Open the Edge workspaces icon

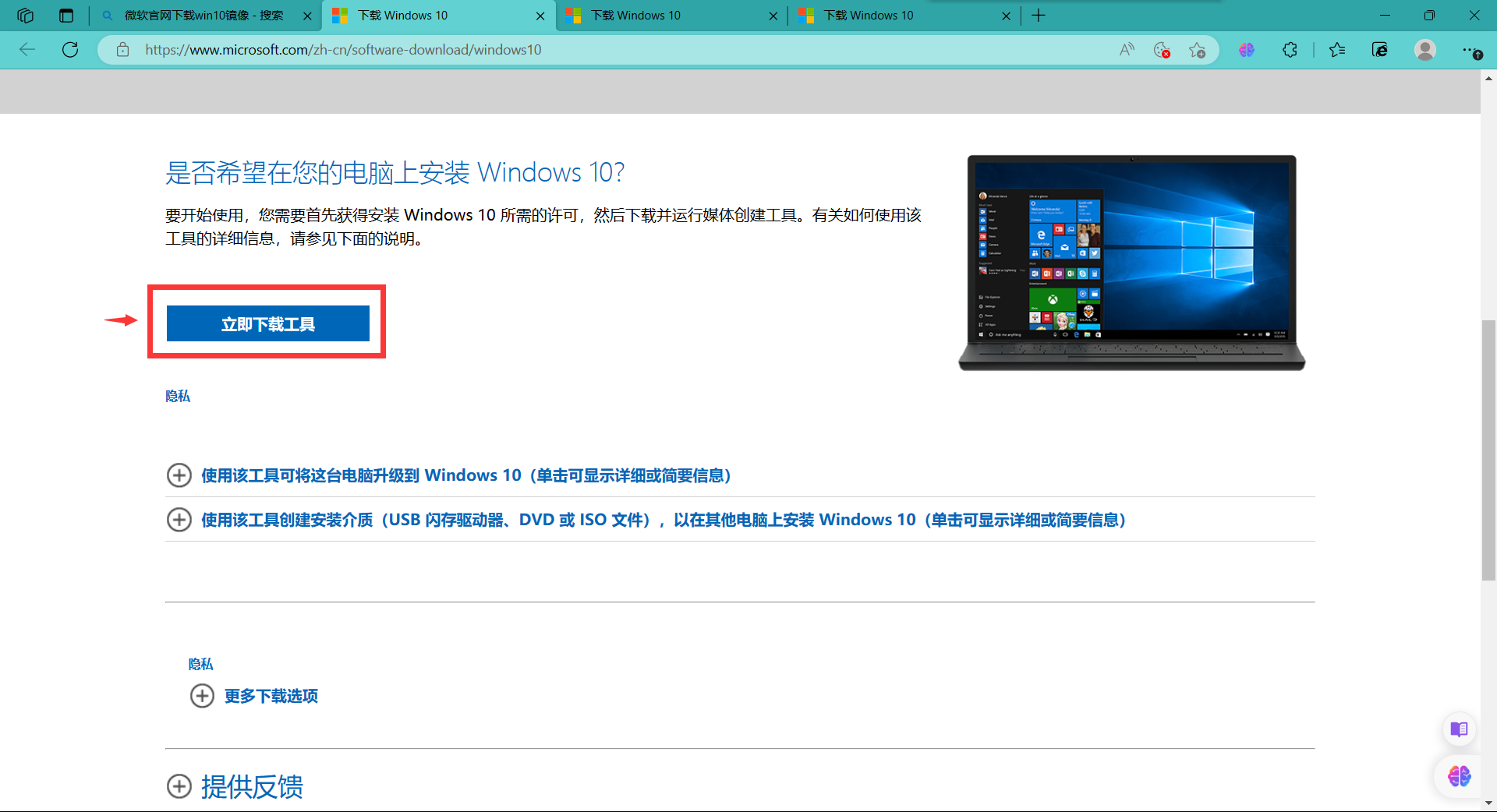[25, 16]
